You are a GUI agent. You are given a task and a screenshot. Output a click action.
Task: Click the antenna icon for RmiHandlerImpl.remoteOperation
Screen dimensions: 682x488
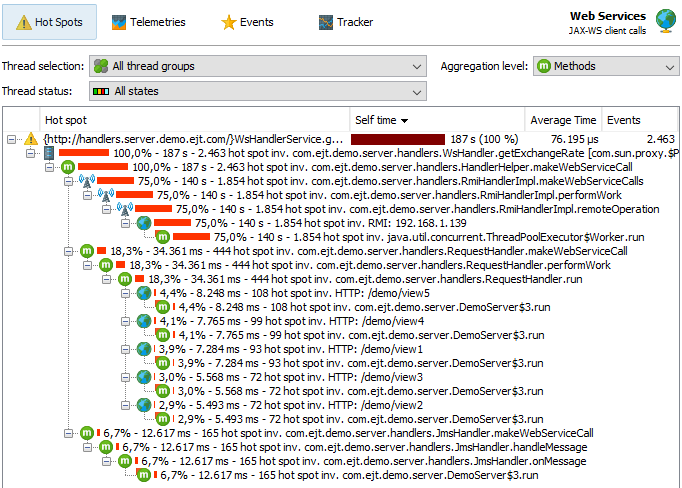pyautogui.click(x=125, y=209)
